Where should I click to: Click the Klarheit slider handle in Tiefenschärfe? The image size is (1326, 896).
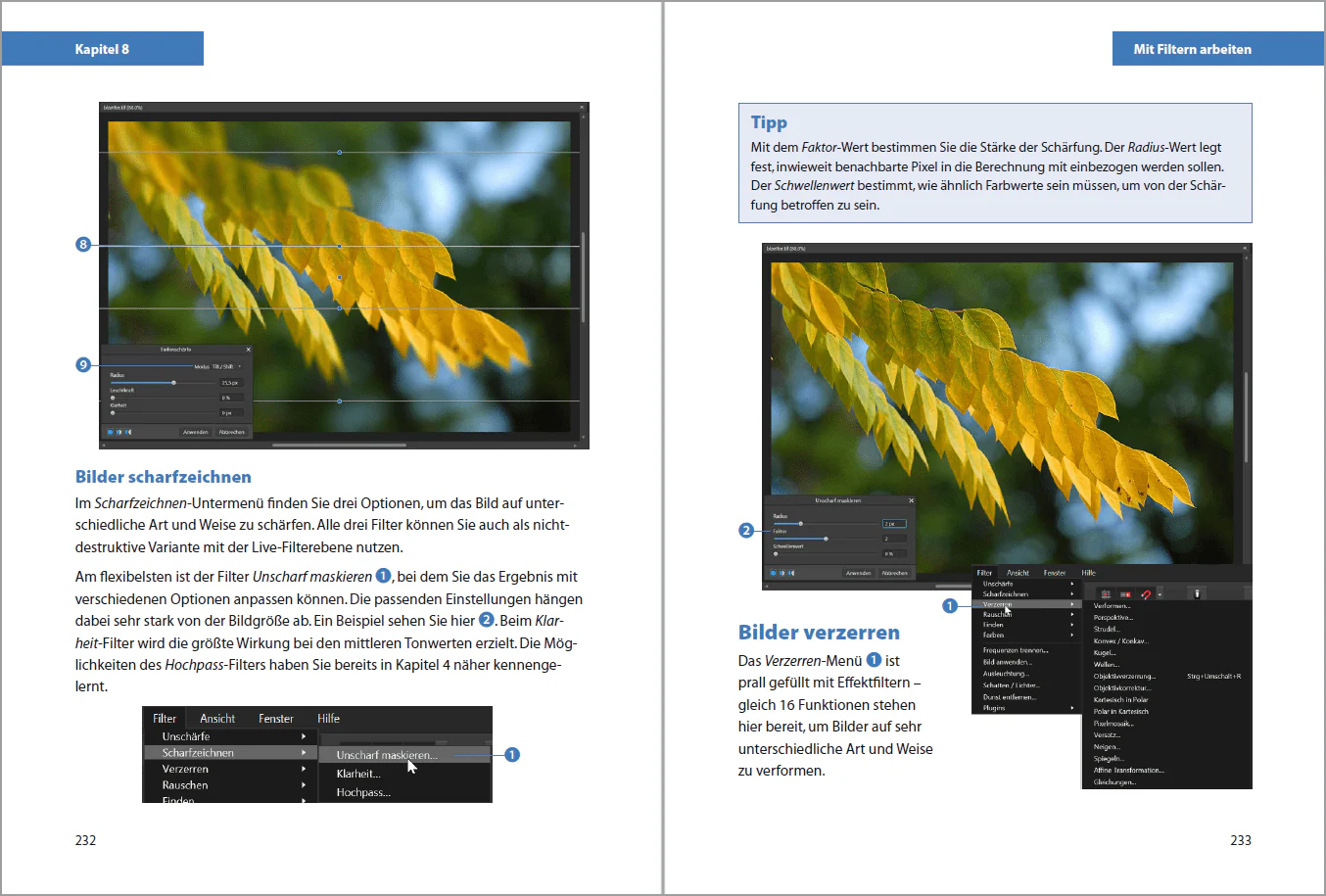(x=113, y=412)
